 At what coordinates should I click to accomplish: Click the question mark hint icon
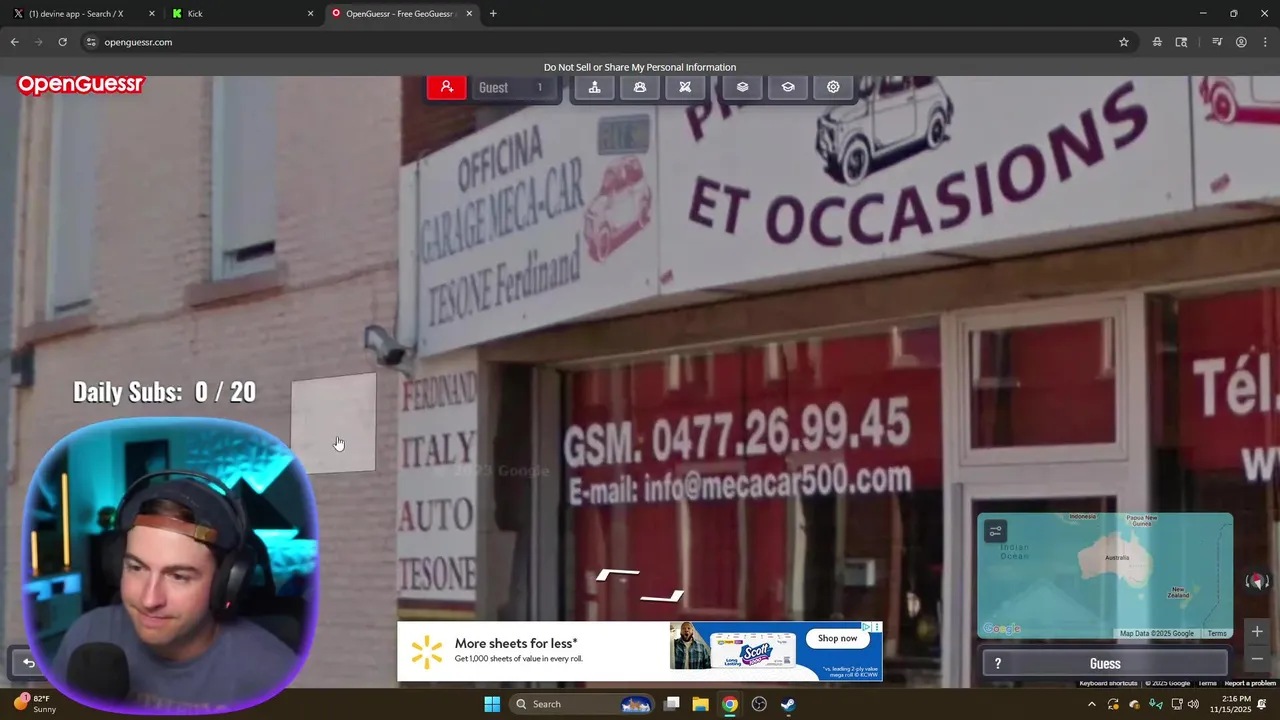click(997, 663)
